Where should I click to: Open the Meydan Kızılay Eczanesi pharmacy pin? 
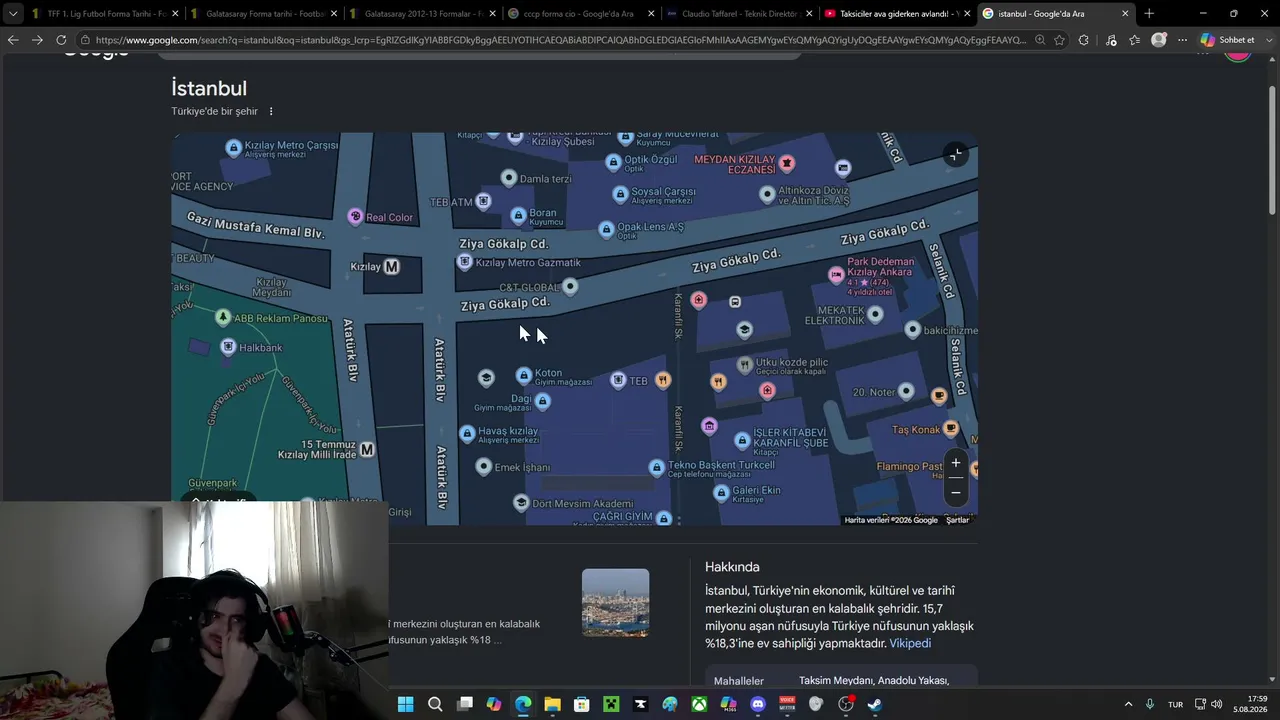tap(787, 163)
